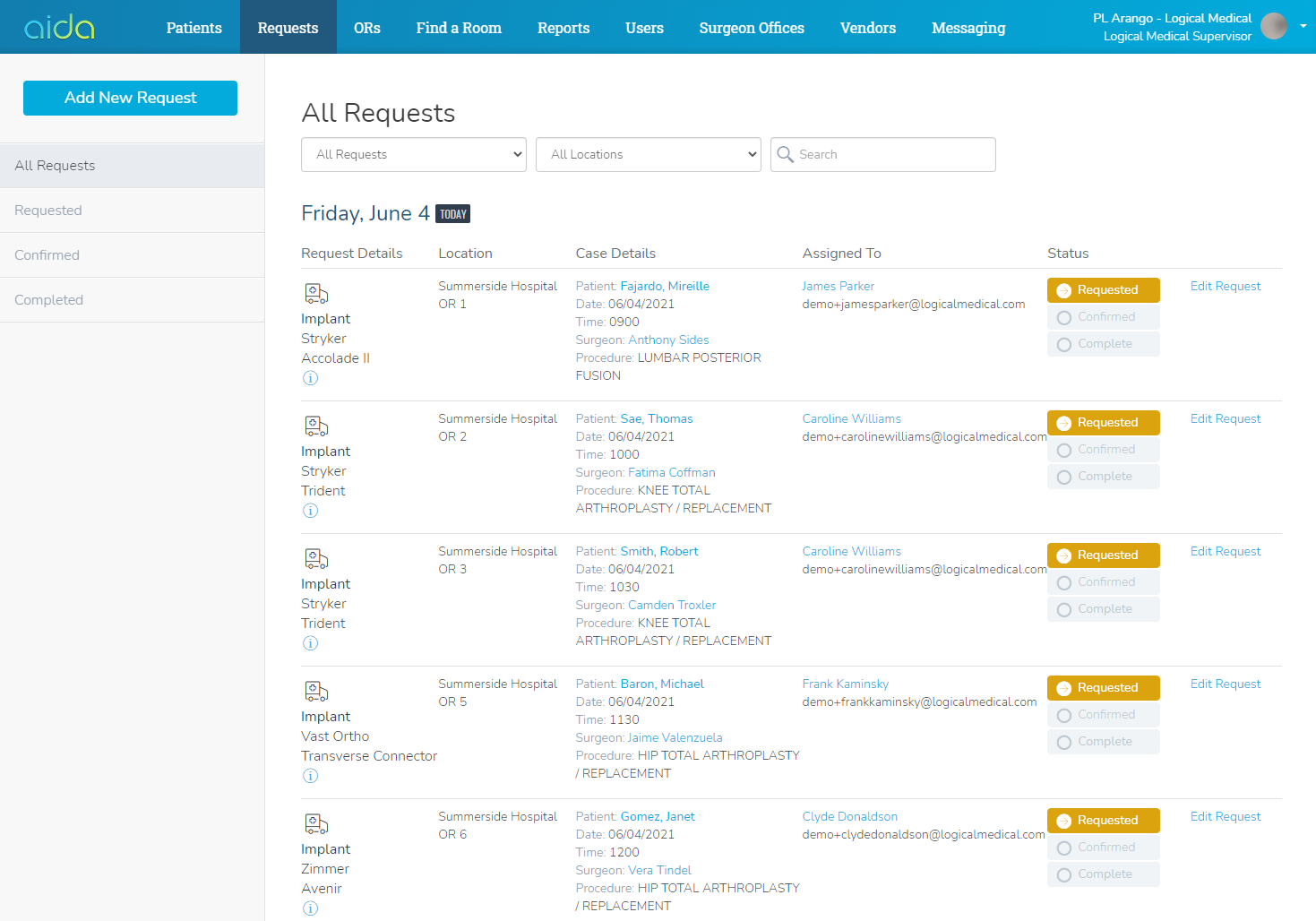
Task: Click the search magnifier icon
Action: click(786, 154)
